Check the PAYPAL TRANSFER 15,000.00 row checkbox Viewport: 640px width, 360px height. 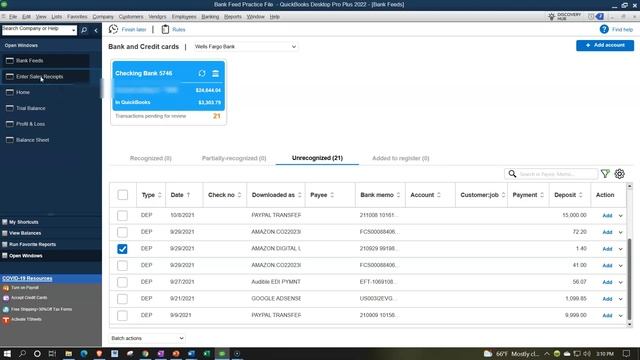coord(122,216)
